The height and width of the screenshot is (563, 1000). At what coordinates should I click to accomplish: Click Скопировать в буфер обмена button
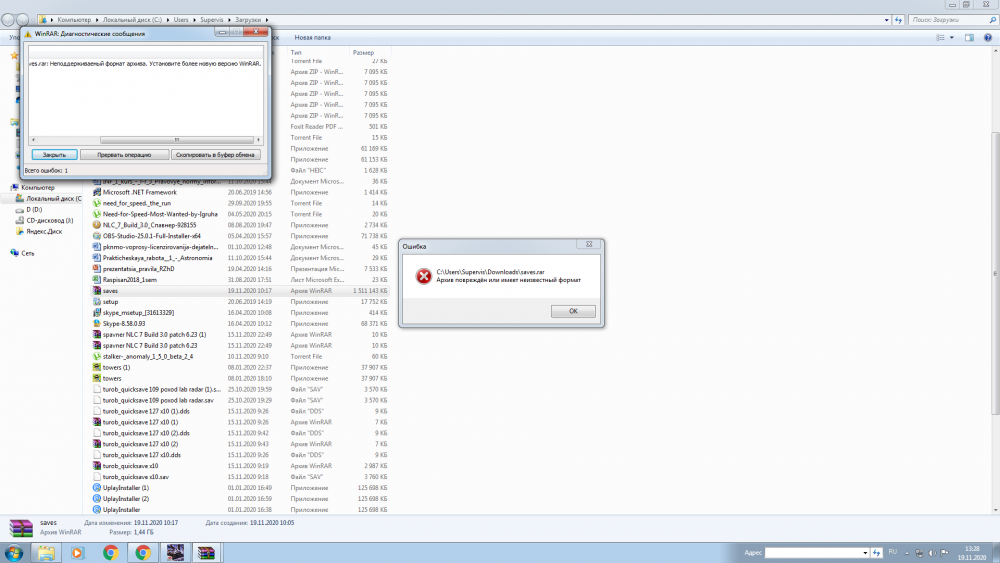coord(216,155)
